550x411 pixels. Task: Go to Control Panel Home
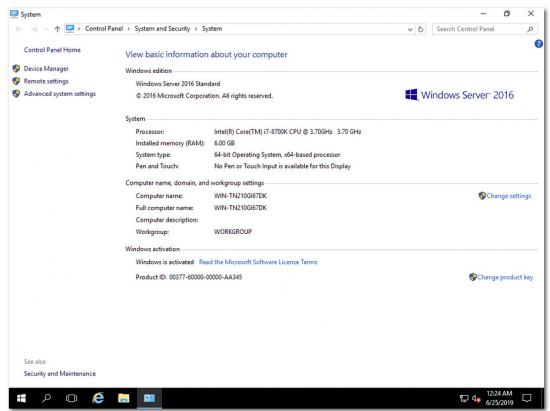tap(52, 50)
